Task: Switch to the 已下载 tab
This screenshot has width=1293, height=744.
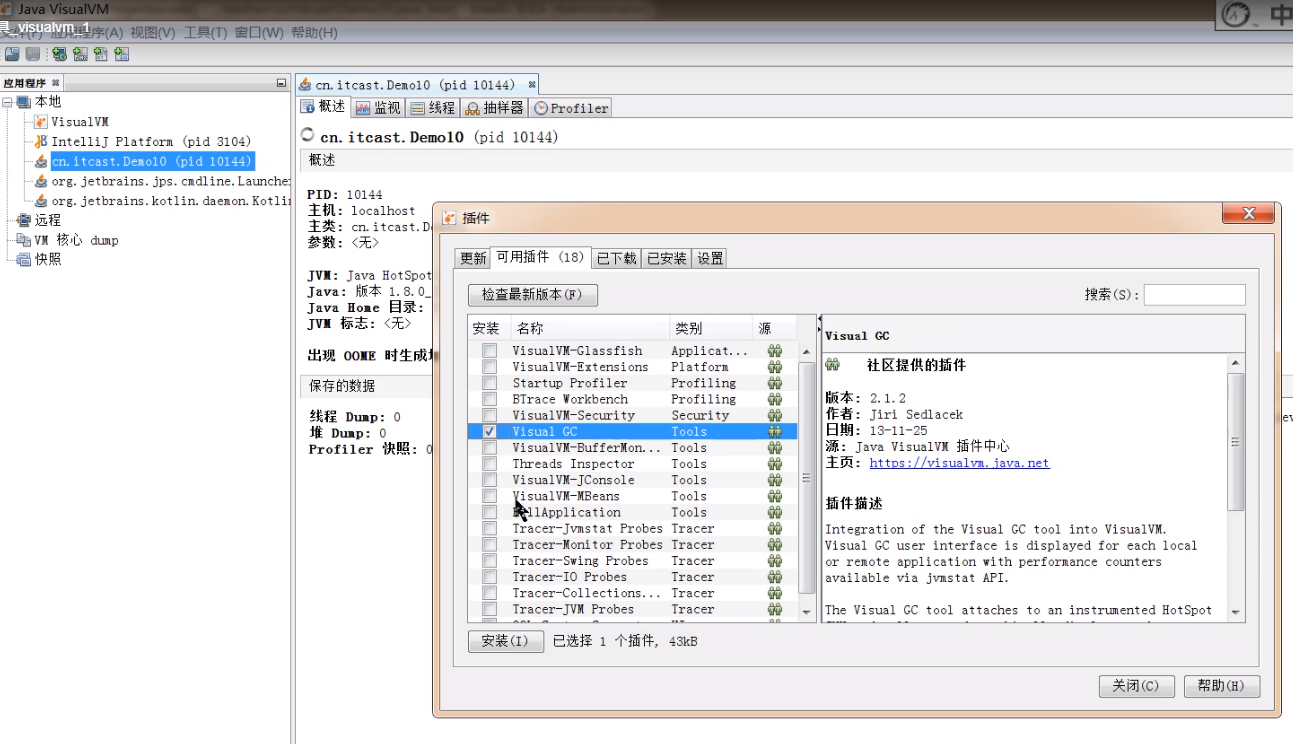Action: coord(616,258)
